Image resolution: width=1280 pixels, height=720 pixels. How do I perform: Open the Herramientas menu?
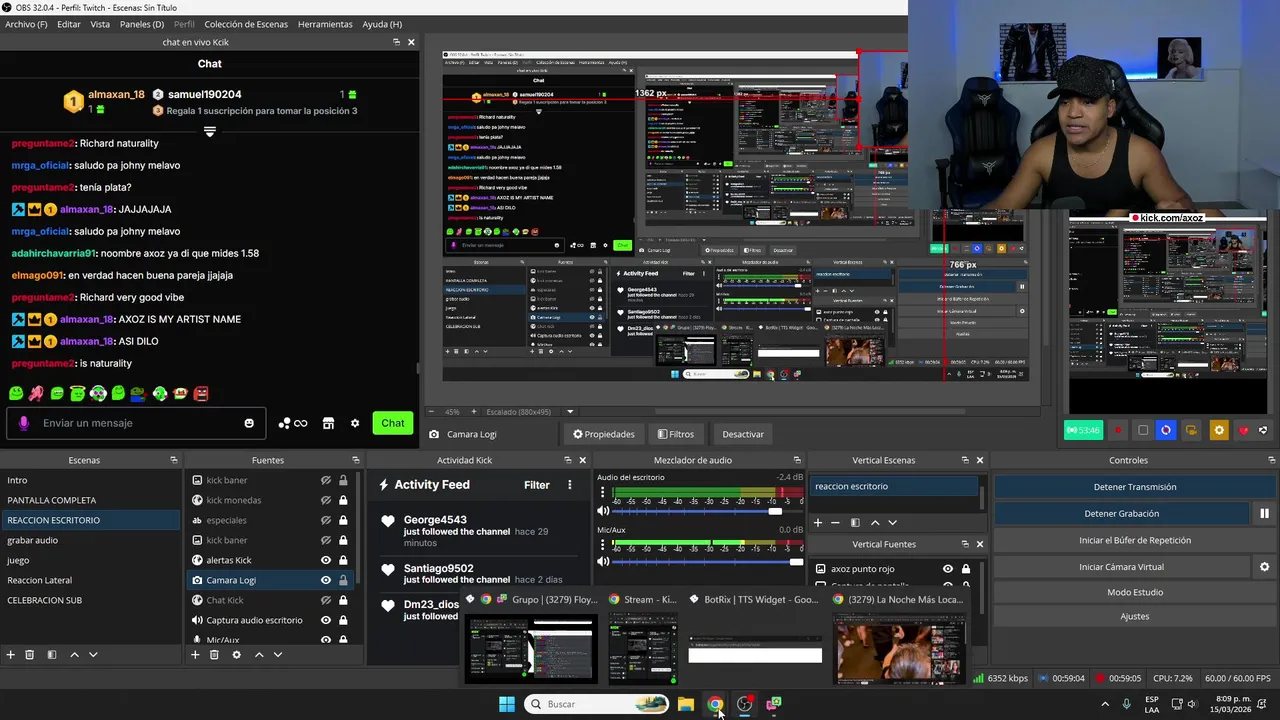click(x=325, y=24)
